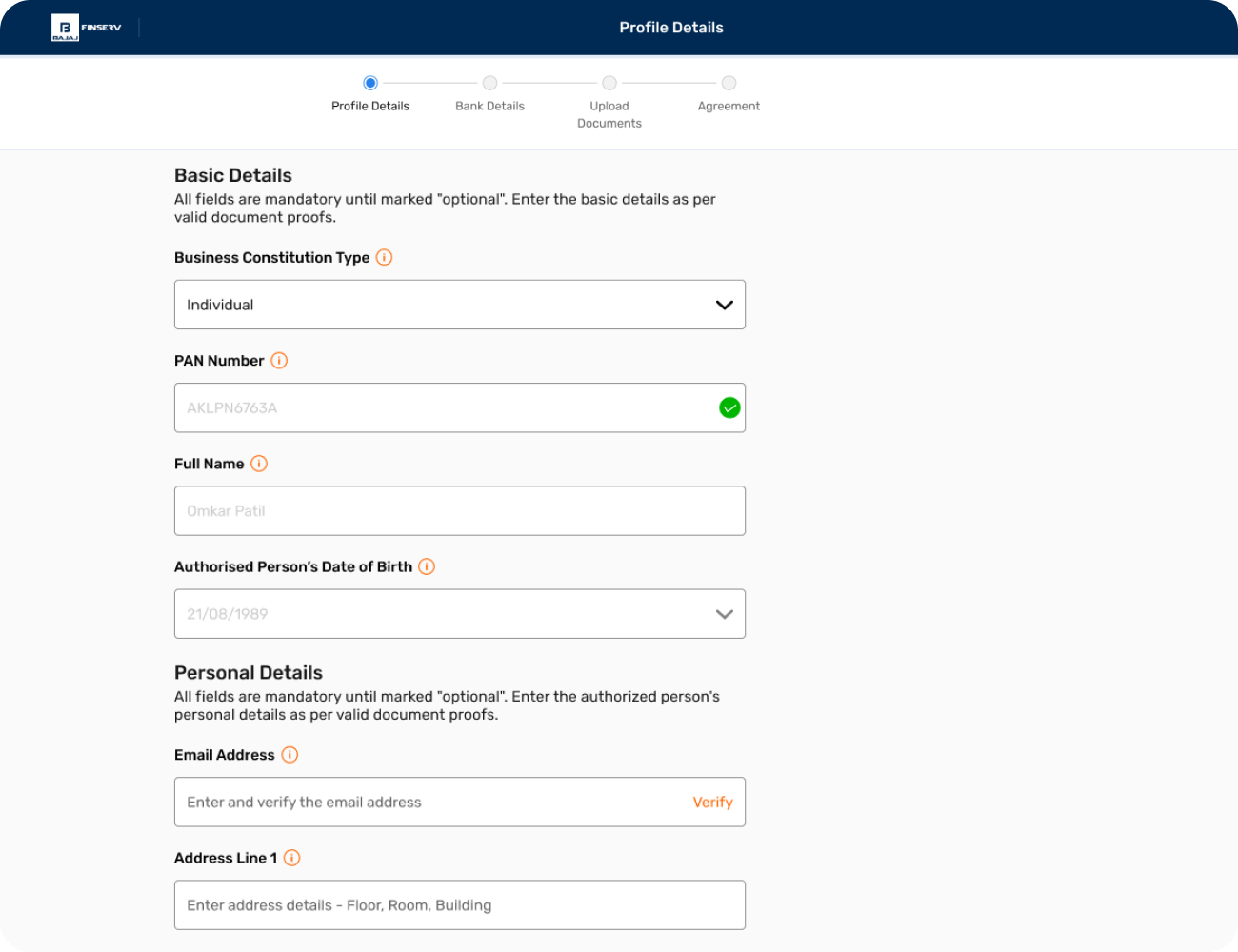This screenshot has width=1238, height=952.
Task: Click Verify link in email field
Action: click(712, 803)
